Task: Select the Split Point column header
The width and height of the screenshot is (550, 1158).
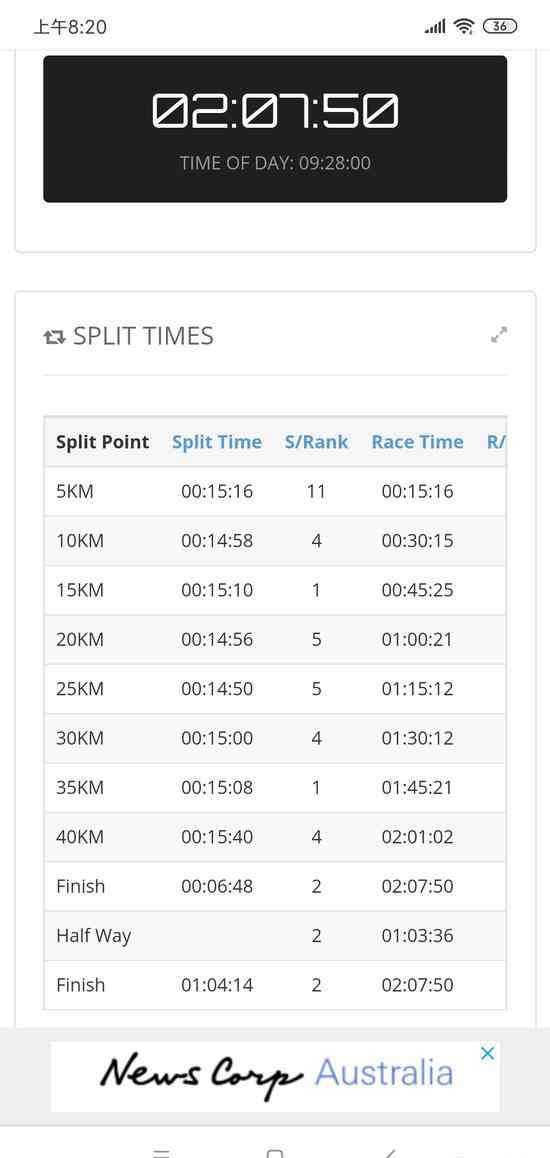Action: point(103,442)
